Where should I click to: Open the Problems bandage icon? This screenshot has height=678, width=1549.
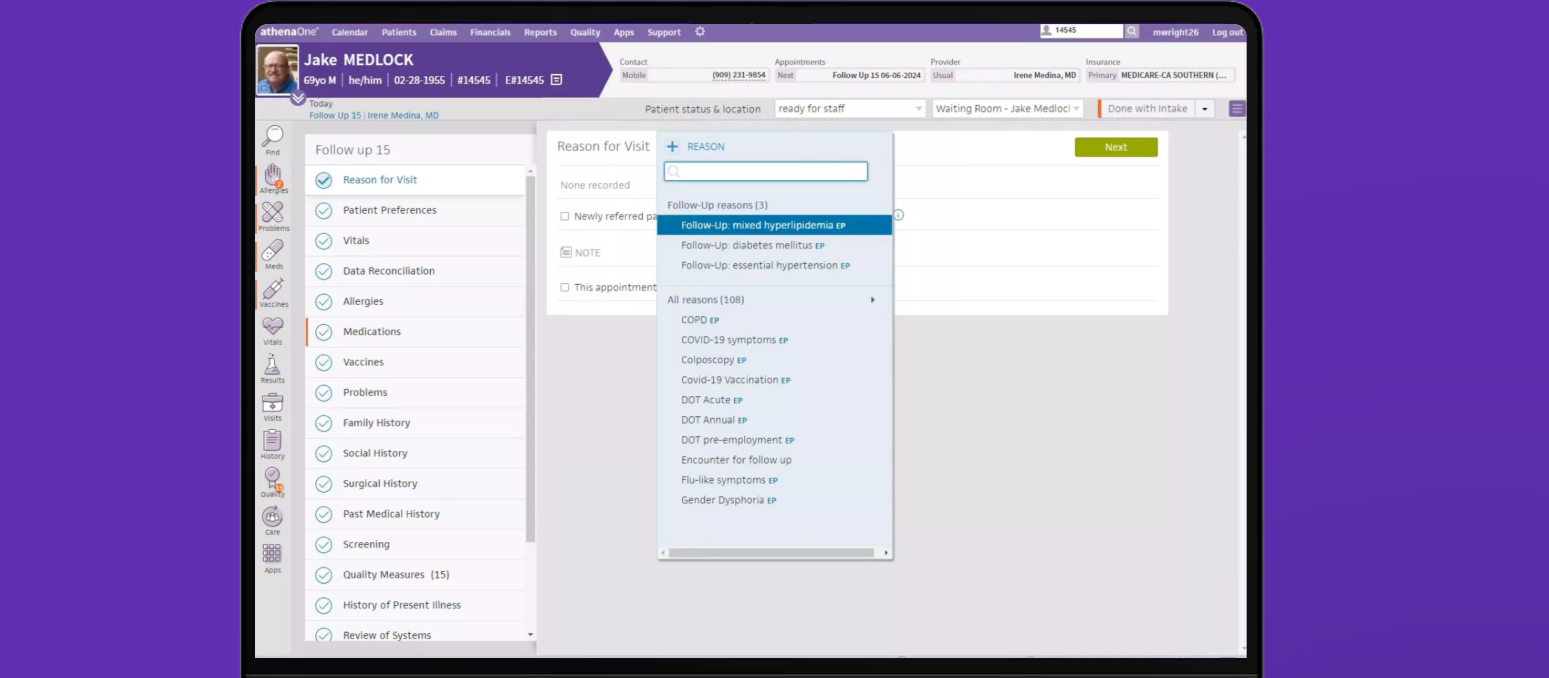click(x=272, y=214)
